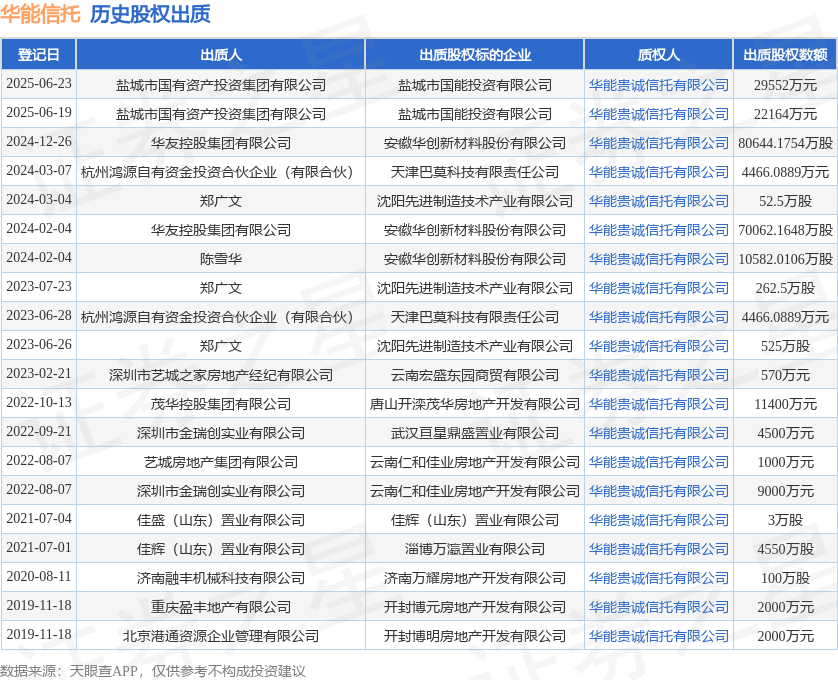Viewport: 838px width, 680px height.
Task: Open 华能贵诚信托有限公司 link in 70062.1648万股 row
Action: [658, 230]
